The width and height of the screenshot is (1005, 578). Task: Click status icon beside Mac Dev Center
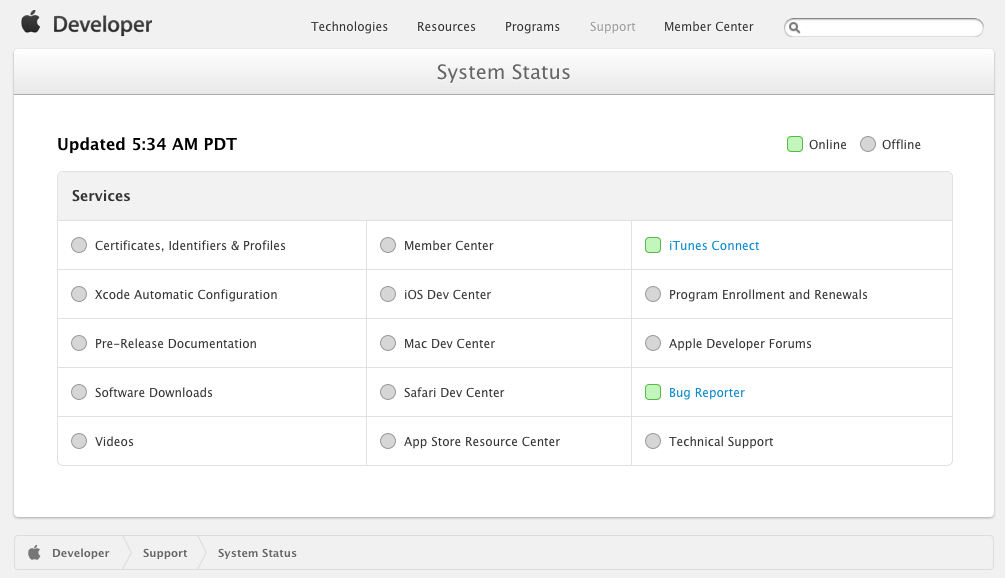pyautogui.click(x=388, y=343)
